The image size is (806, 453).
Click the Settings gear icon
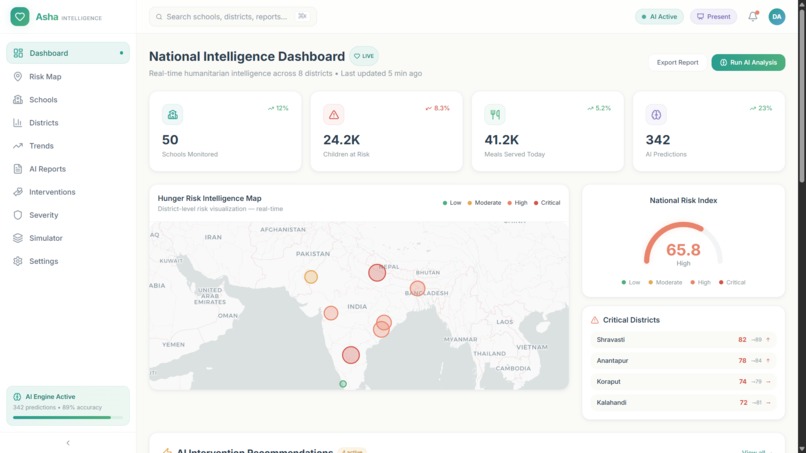(18, 261)
